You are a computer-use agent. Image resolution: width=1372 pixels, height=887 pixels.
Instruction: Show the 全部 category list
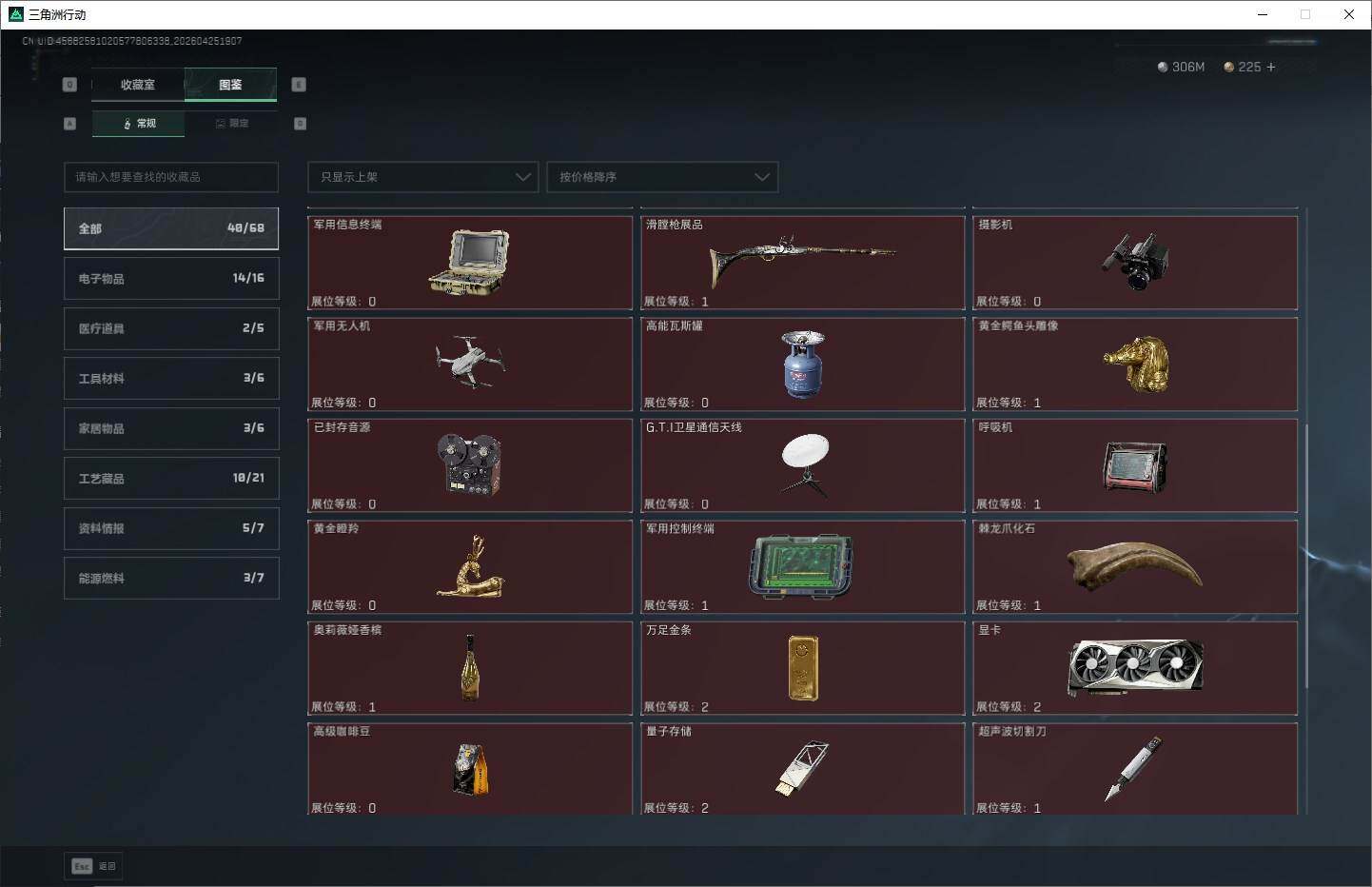point(171,228)
